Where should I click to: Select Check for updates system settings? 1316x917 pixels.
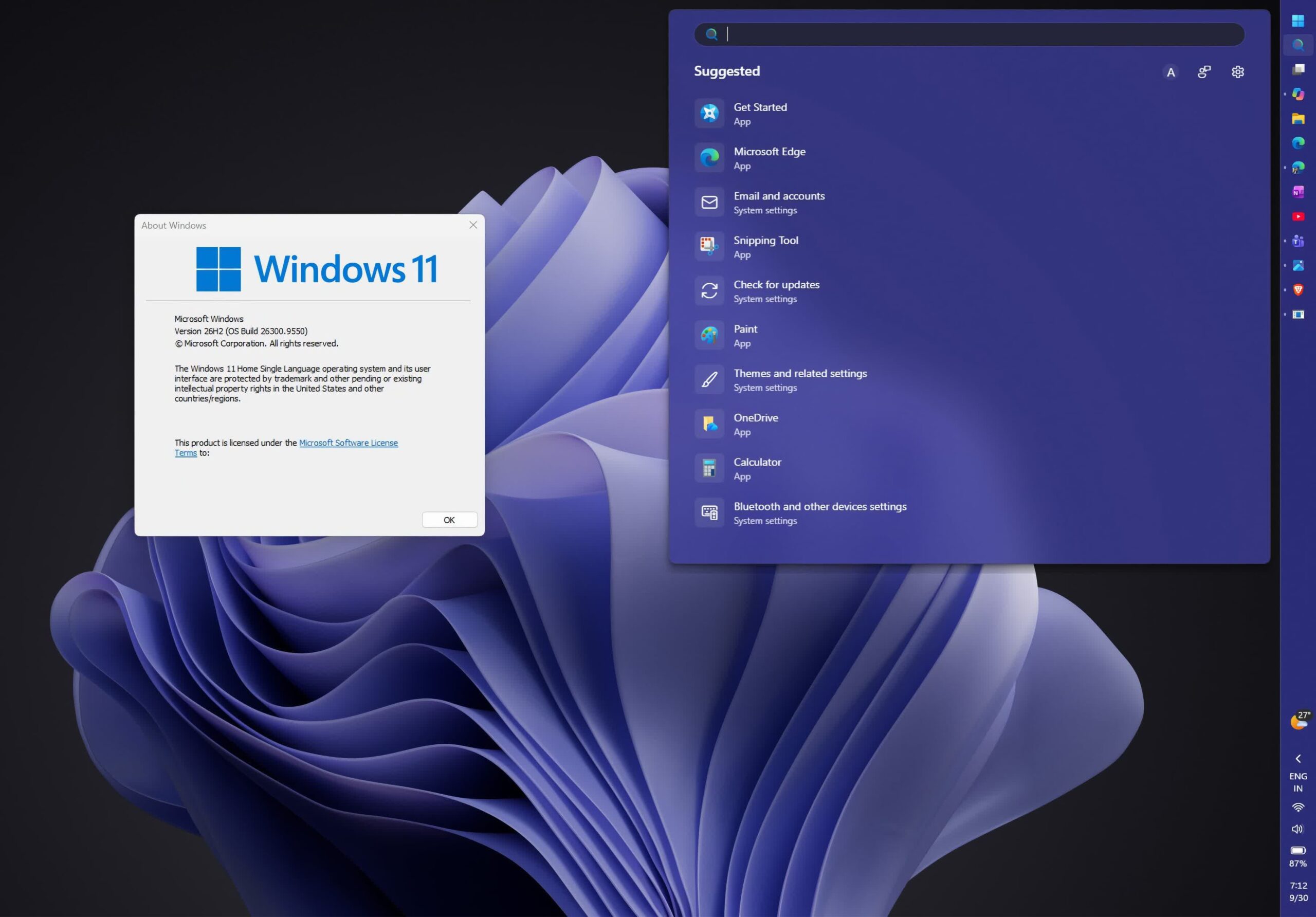pyautogui.click(x=968, y=291)
